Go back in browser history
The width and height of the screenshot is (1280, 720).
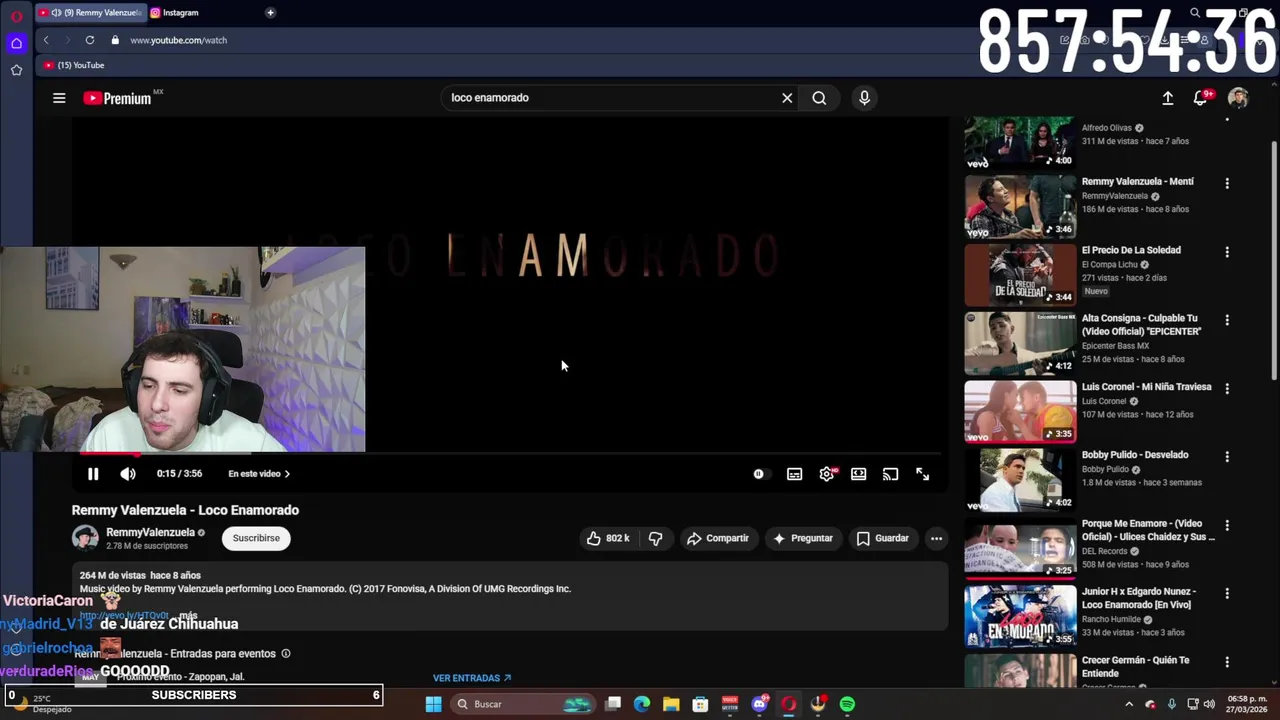tap(46, 40)
